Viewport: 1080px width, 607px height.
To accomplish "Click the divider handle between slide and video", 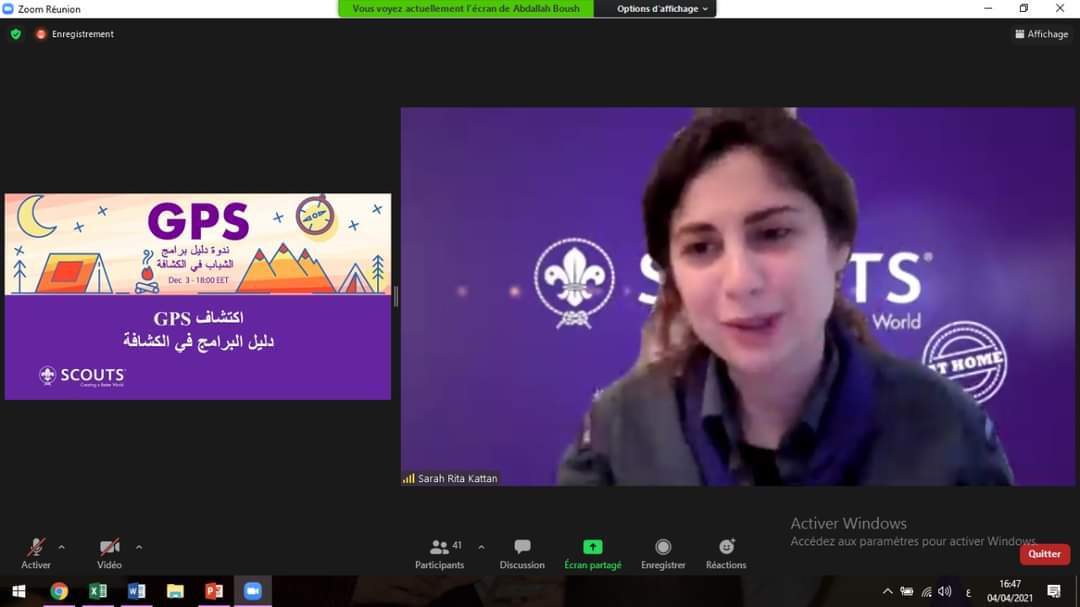I will tap(396, 296).
